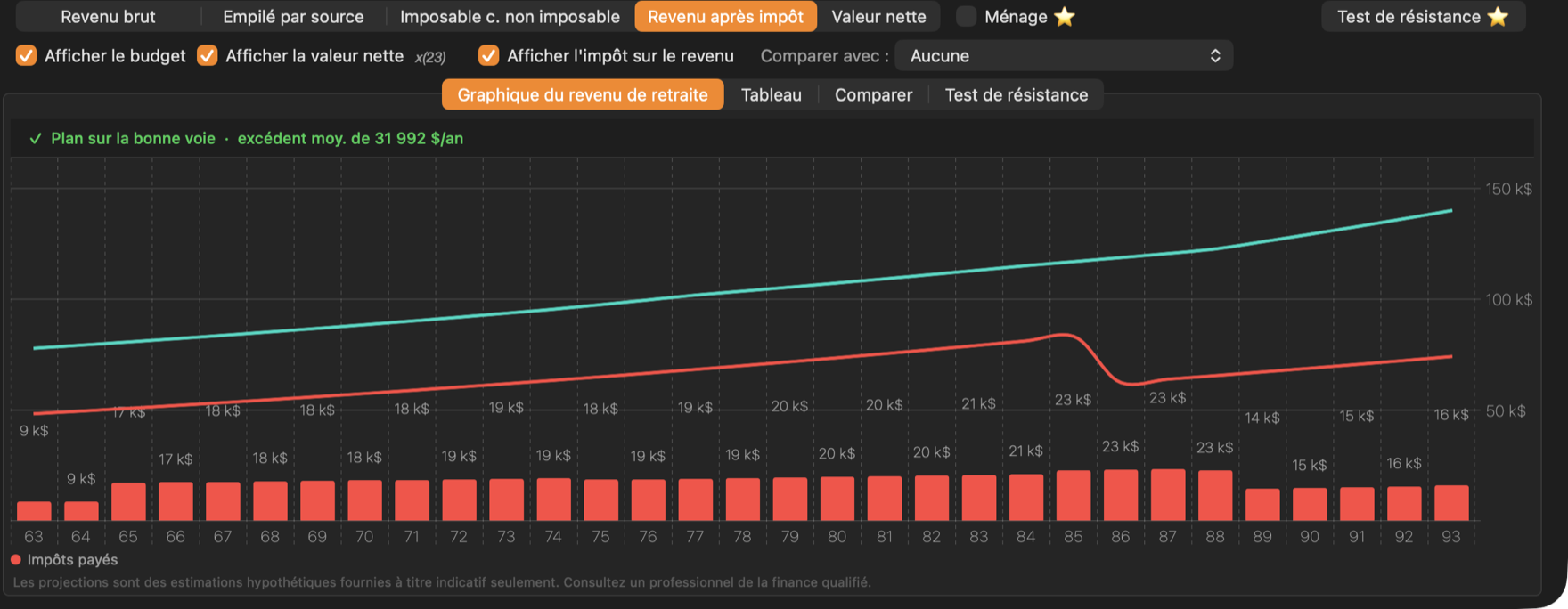Click the Plan sur la bonne voie status text
Viewport: 1568px width, 609px height.
[x=133, y=139]
